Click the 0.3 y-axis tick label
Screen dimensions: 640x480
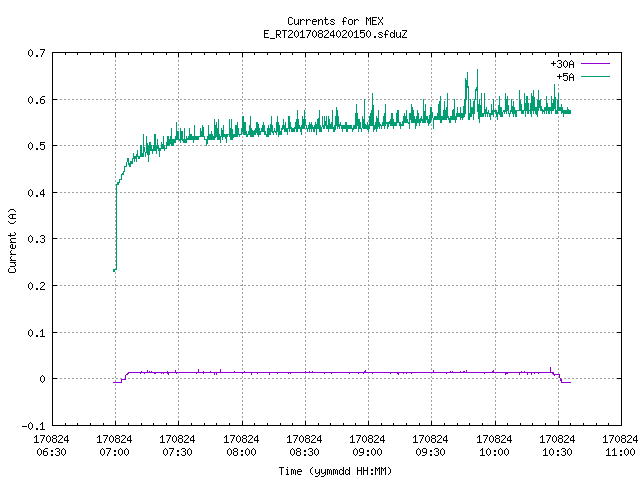[36, 239]
